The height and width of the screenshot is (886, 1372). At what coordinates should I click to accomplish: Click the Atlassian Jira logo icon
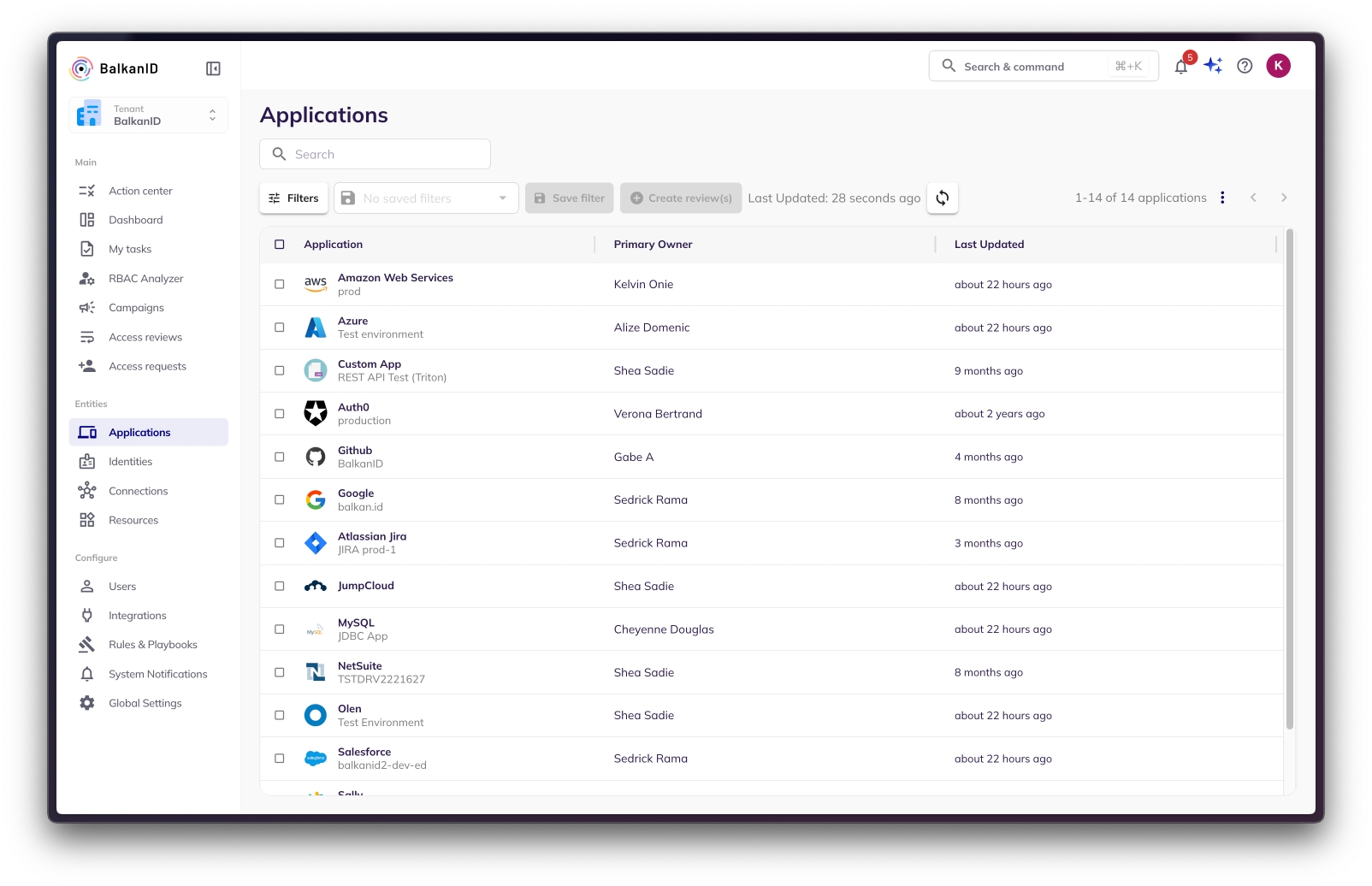pos(316,543)
